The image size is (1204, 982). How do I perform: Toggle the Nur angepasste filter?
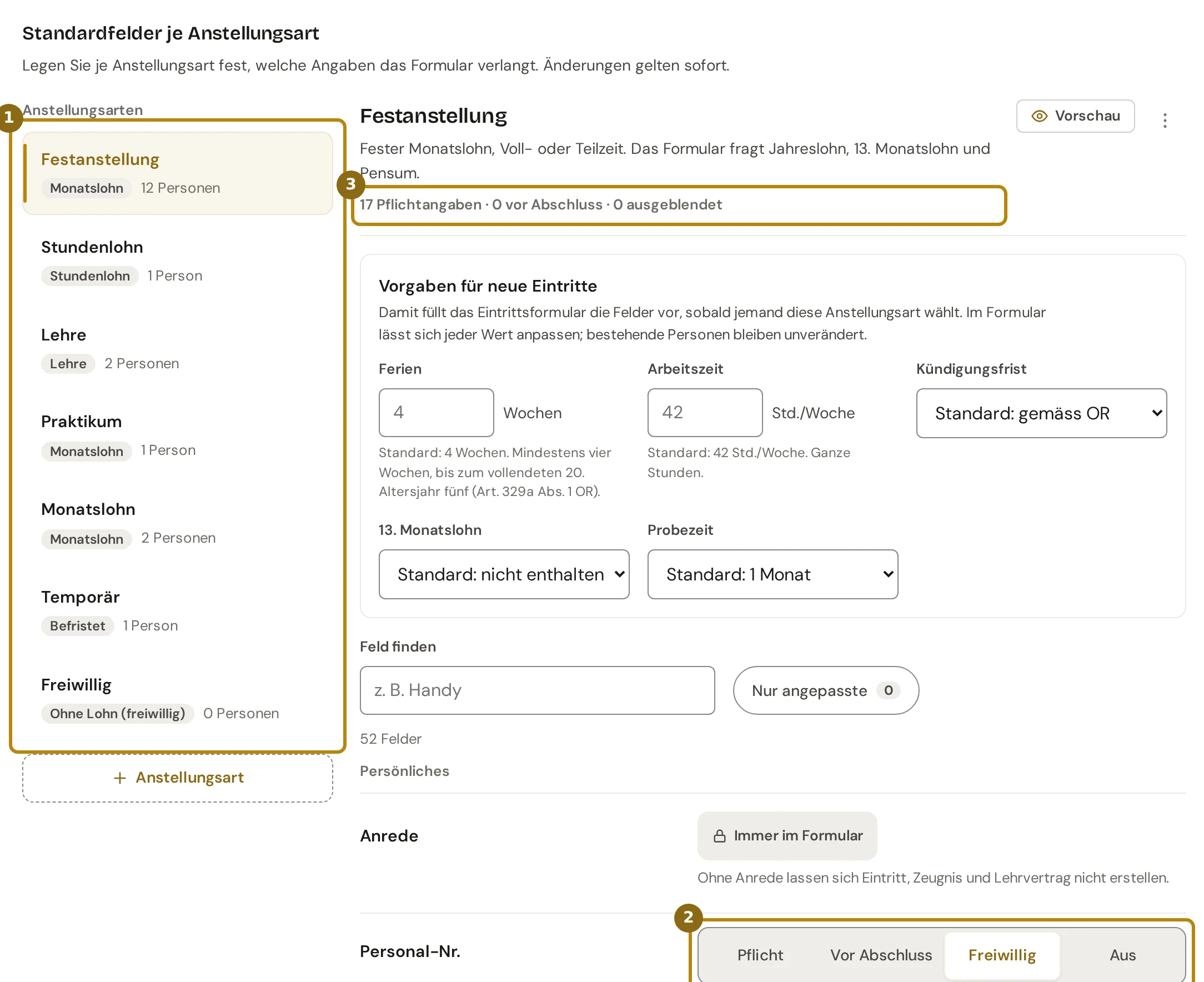click(x=825, y=690)
